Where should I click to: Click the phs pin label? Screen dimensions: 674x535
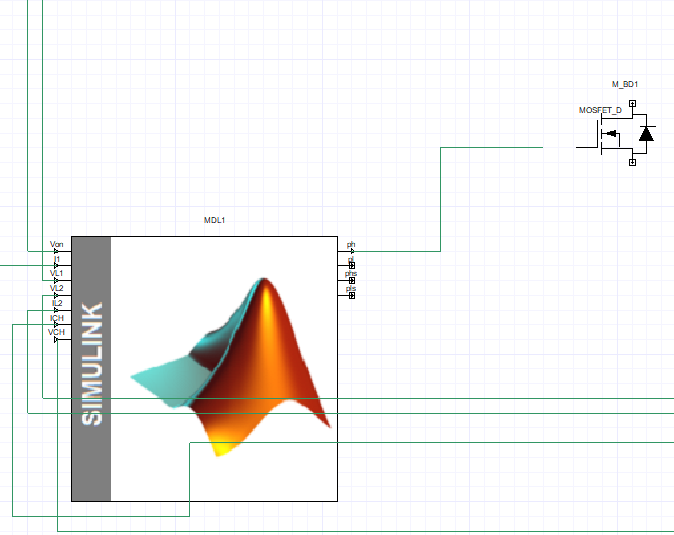(x=351, y=273)
